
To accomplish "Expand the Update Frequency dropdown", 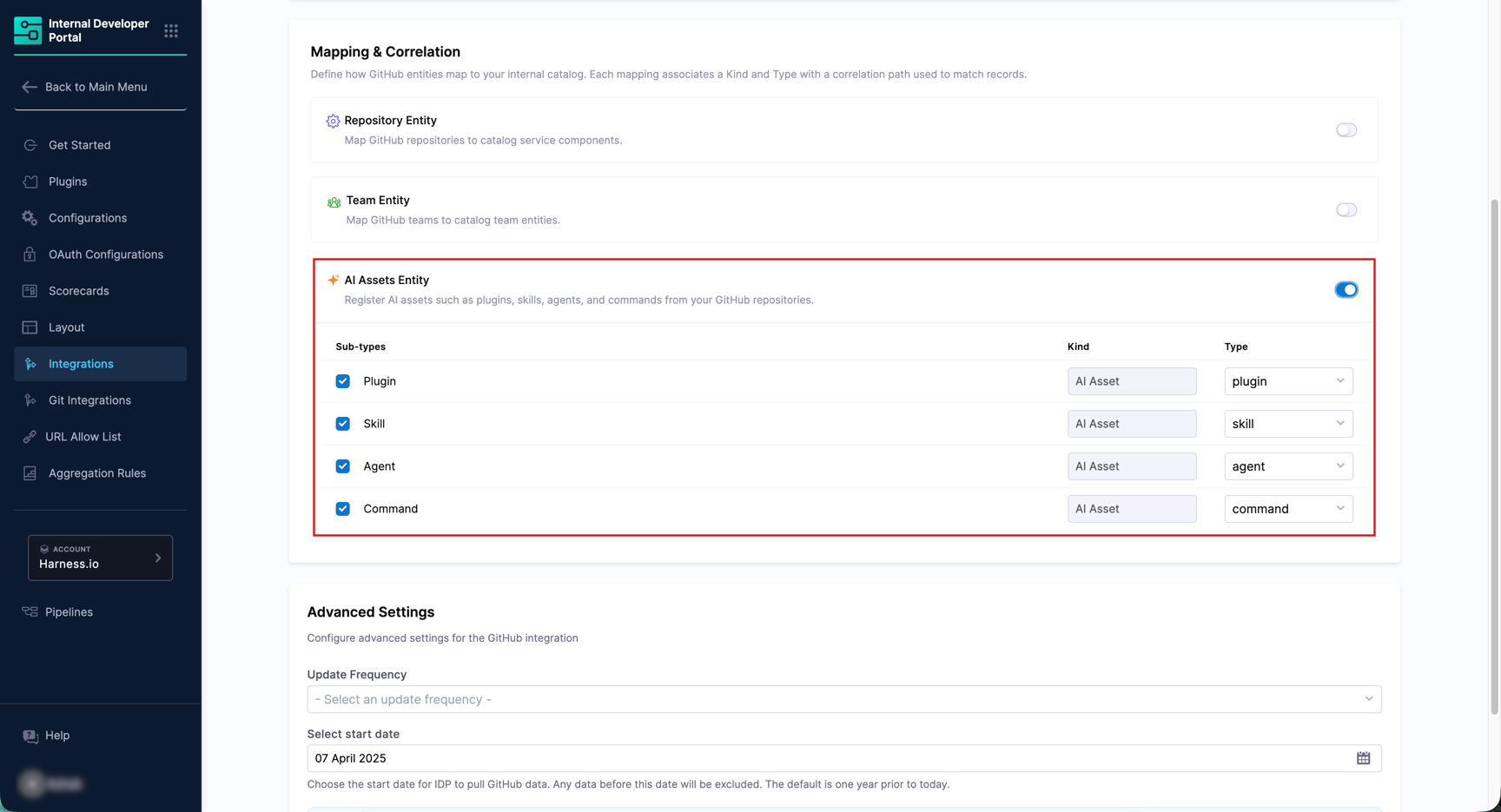I will pos(843,699).
